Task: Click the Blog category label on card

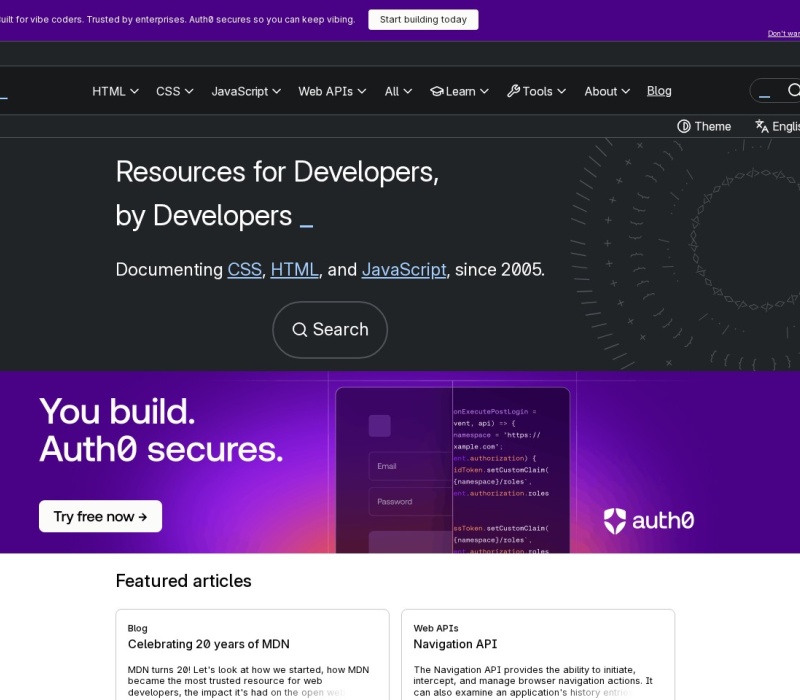Action: tap(137, 628)
